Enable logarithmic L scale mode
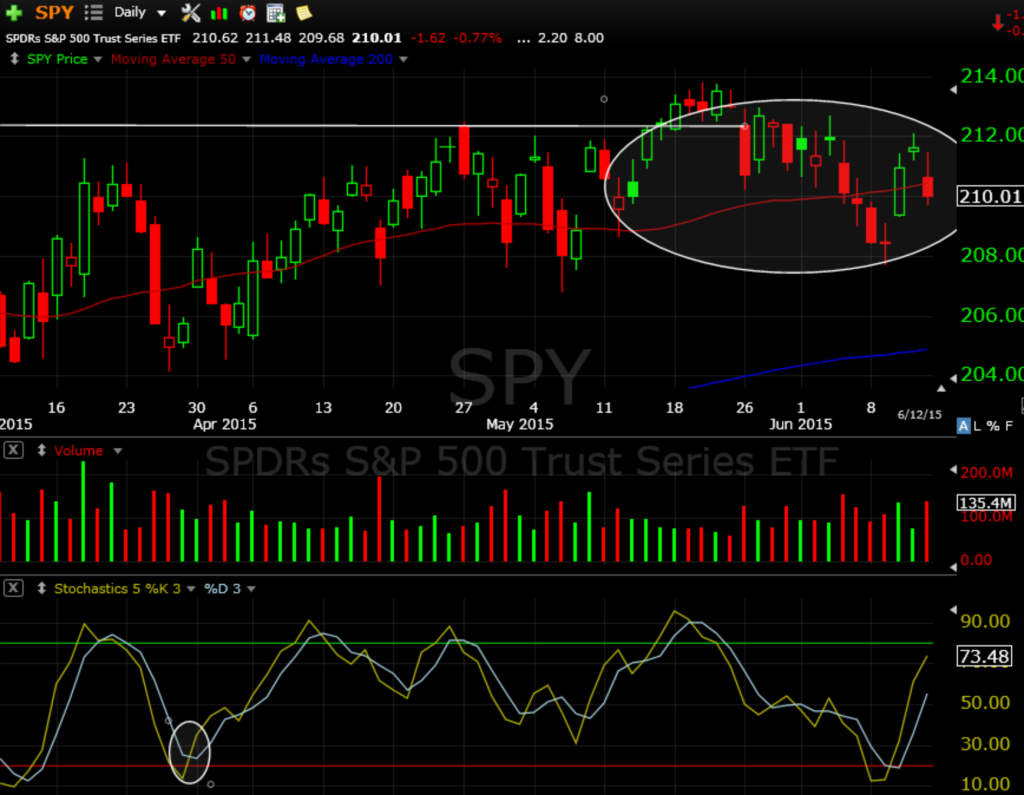Screen dimensions: 1024x795 point(977,426)
